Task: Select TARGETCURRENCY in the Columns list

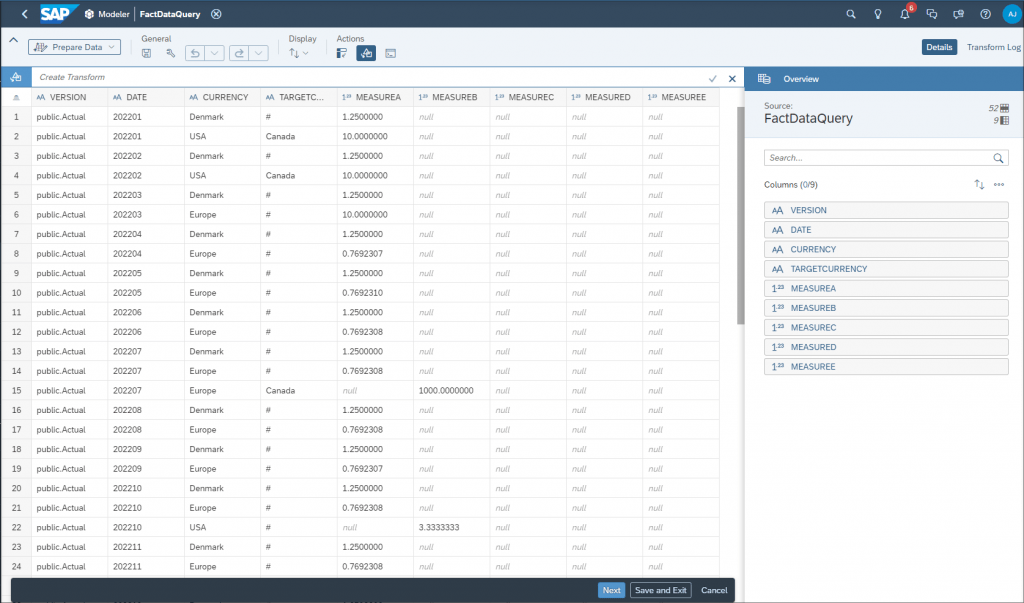Action: coord(886,269)
